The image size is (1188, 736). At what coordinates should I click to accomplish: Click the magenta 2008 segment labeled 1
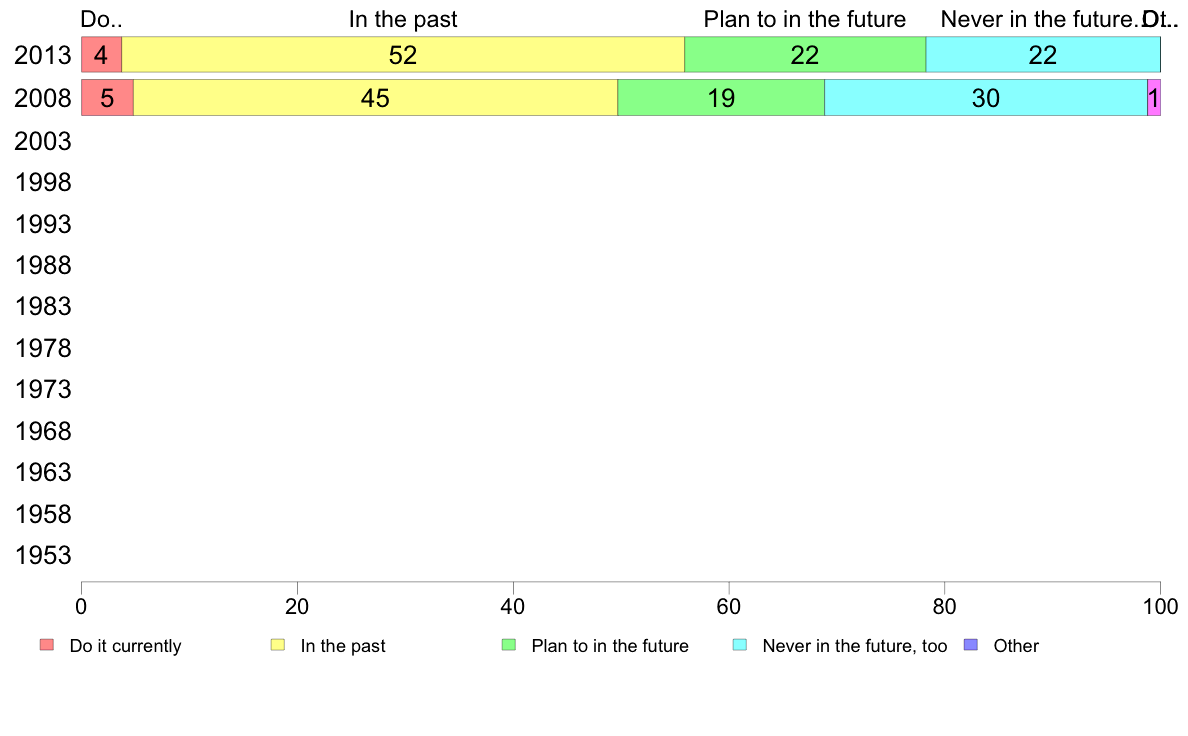click(1154, 98)
